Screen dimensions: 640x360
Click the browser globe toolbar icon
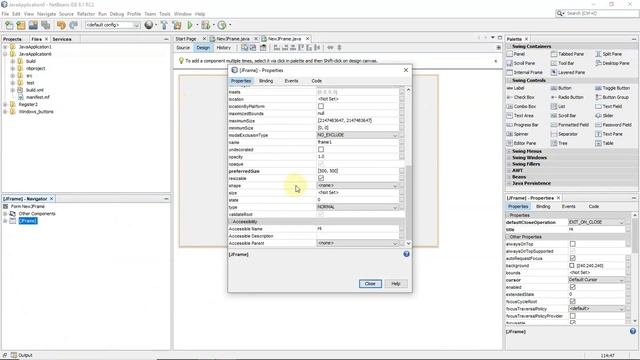point(149,25)
